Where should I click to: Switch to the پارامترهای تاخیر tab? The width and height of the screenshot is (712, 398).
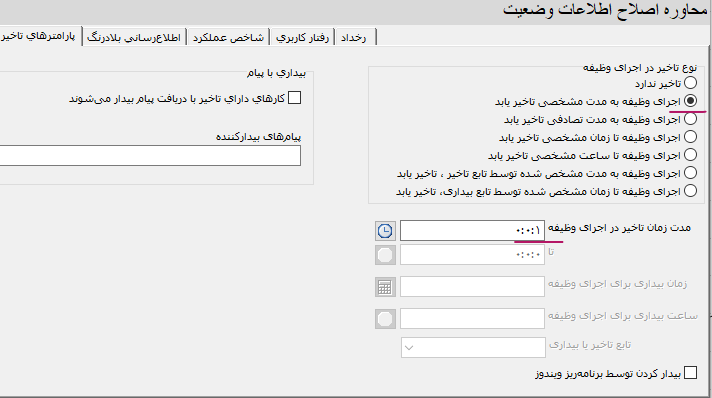pyautogui.click(x=40, y=36)
